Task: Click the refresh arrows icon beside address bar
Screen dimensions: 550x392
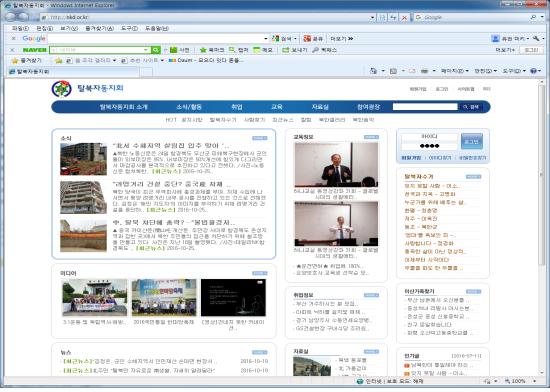Action: 393,17
